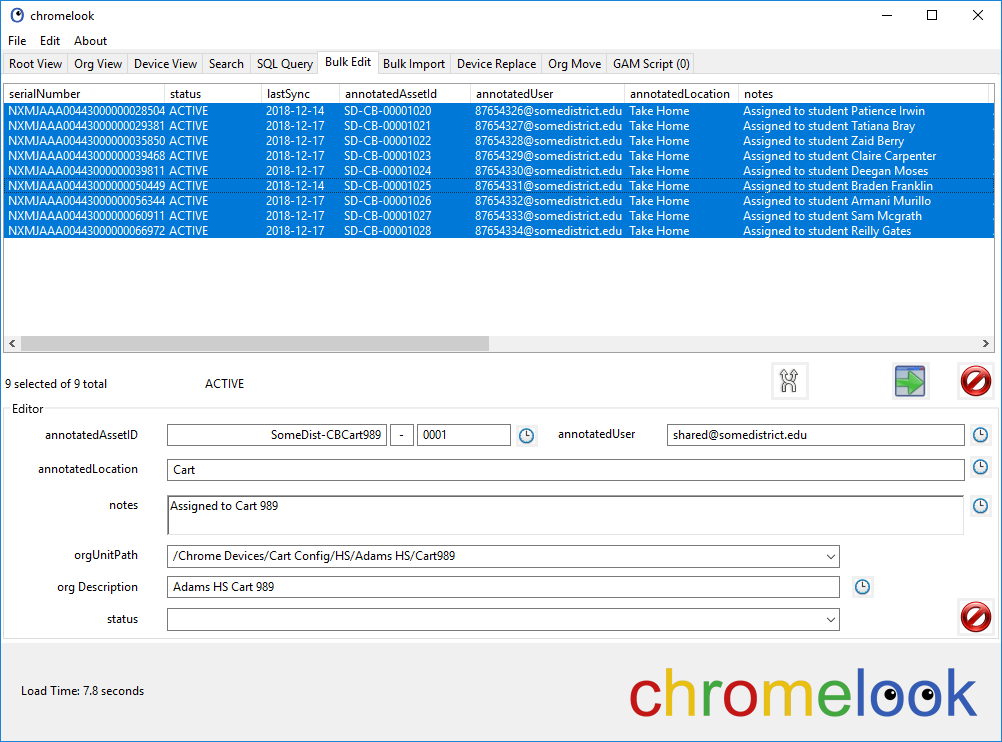Screen dimensions: 1002x742
Task: Click the '9 selected of 9 total' text
Action: pos(56,384)
